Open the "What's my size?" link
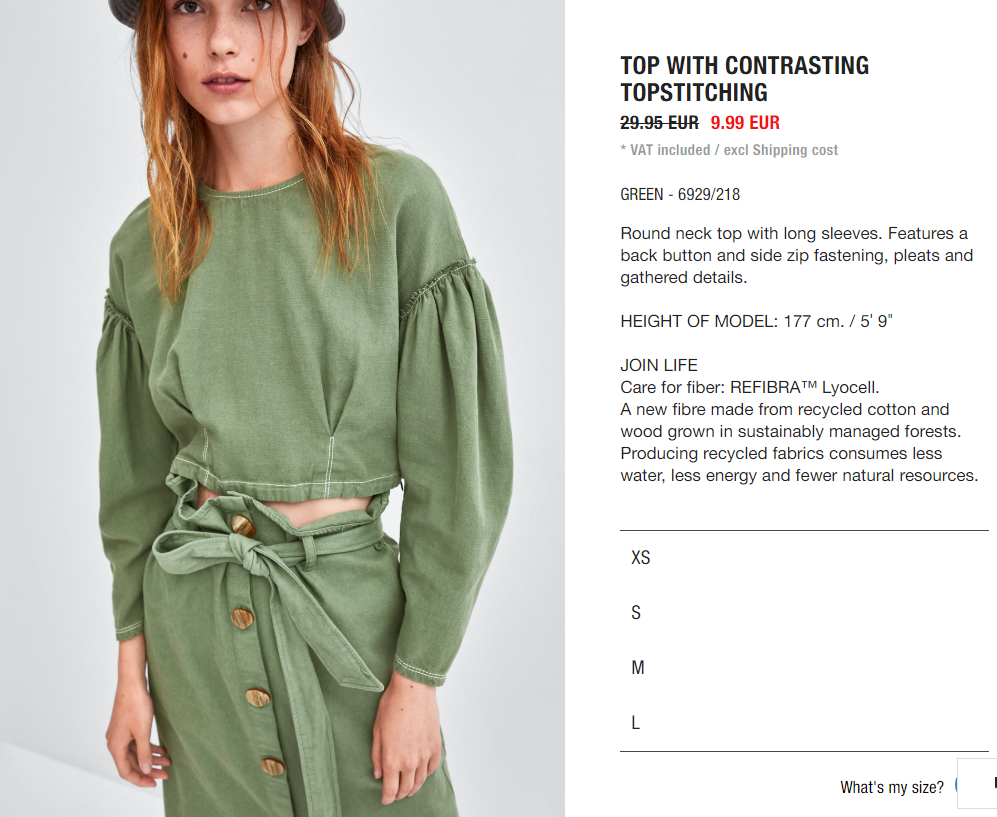Screen dimensions: 997x817 click(x=891, y=787)
